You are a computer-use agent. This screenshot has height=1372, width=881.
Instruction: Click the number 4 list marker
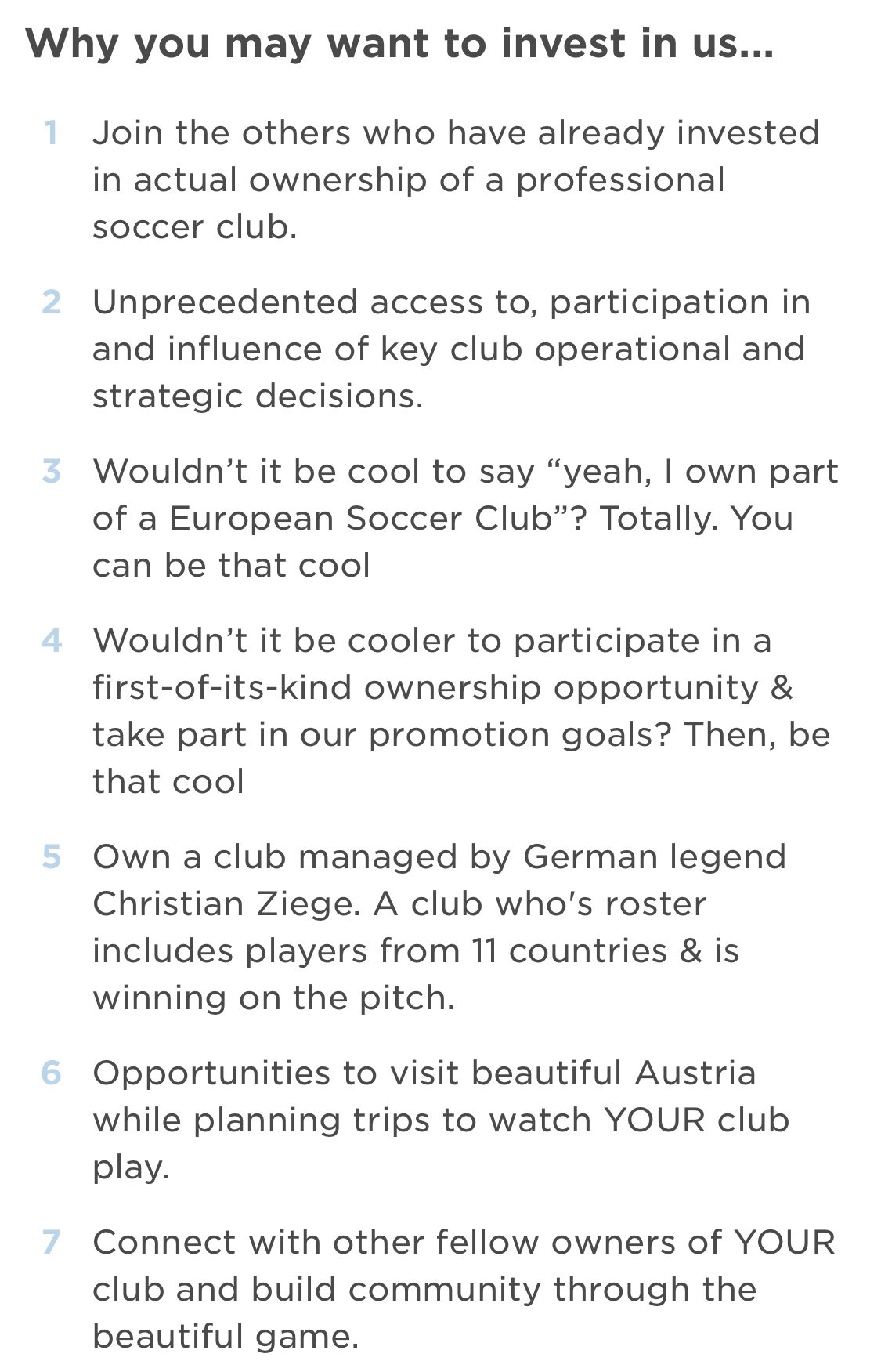click(51, 640)
